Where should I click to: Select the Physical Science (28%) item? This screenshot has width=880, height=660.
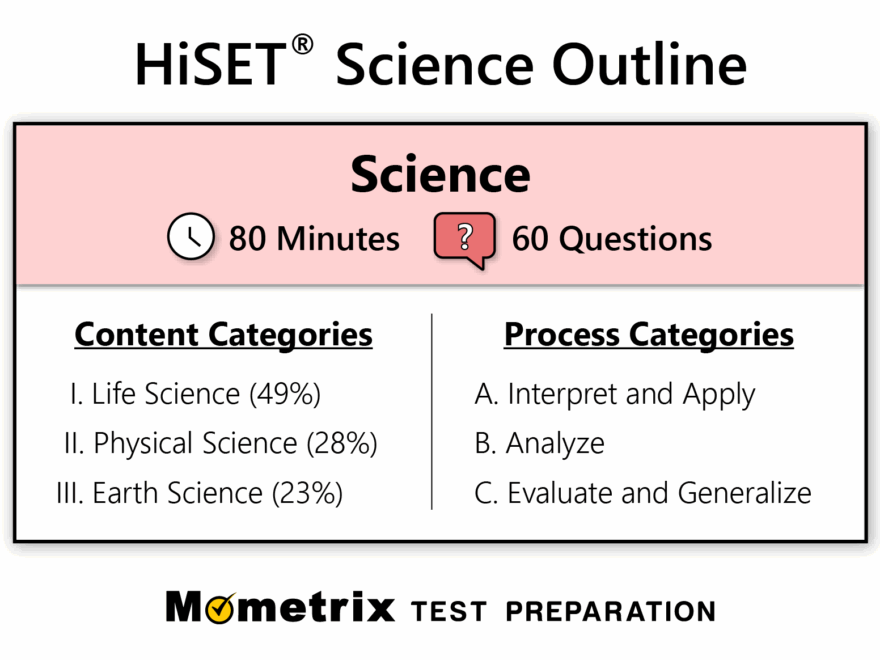pos(220,443)
